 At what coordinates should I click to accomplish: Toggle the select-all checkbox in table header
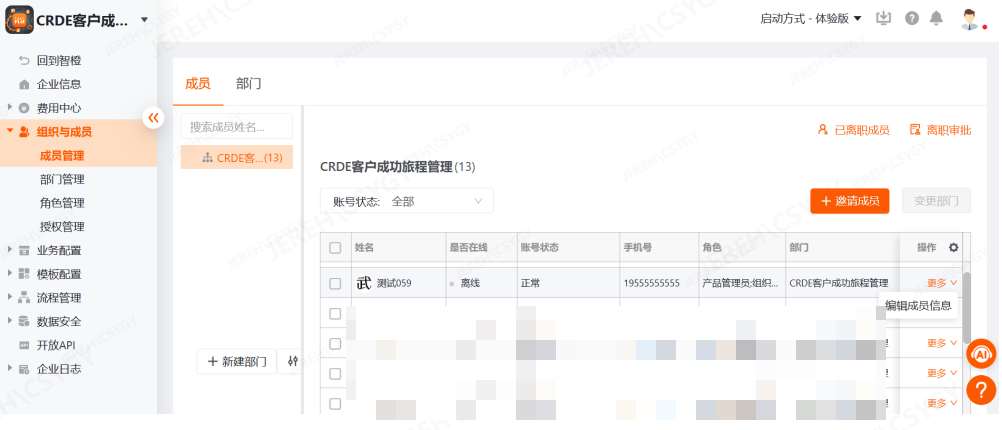pyautogui.click(x=335, y=248)
